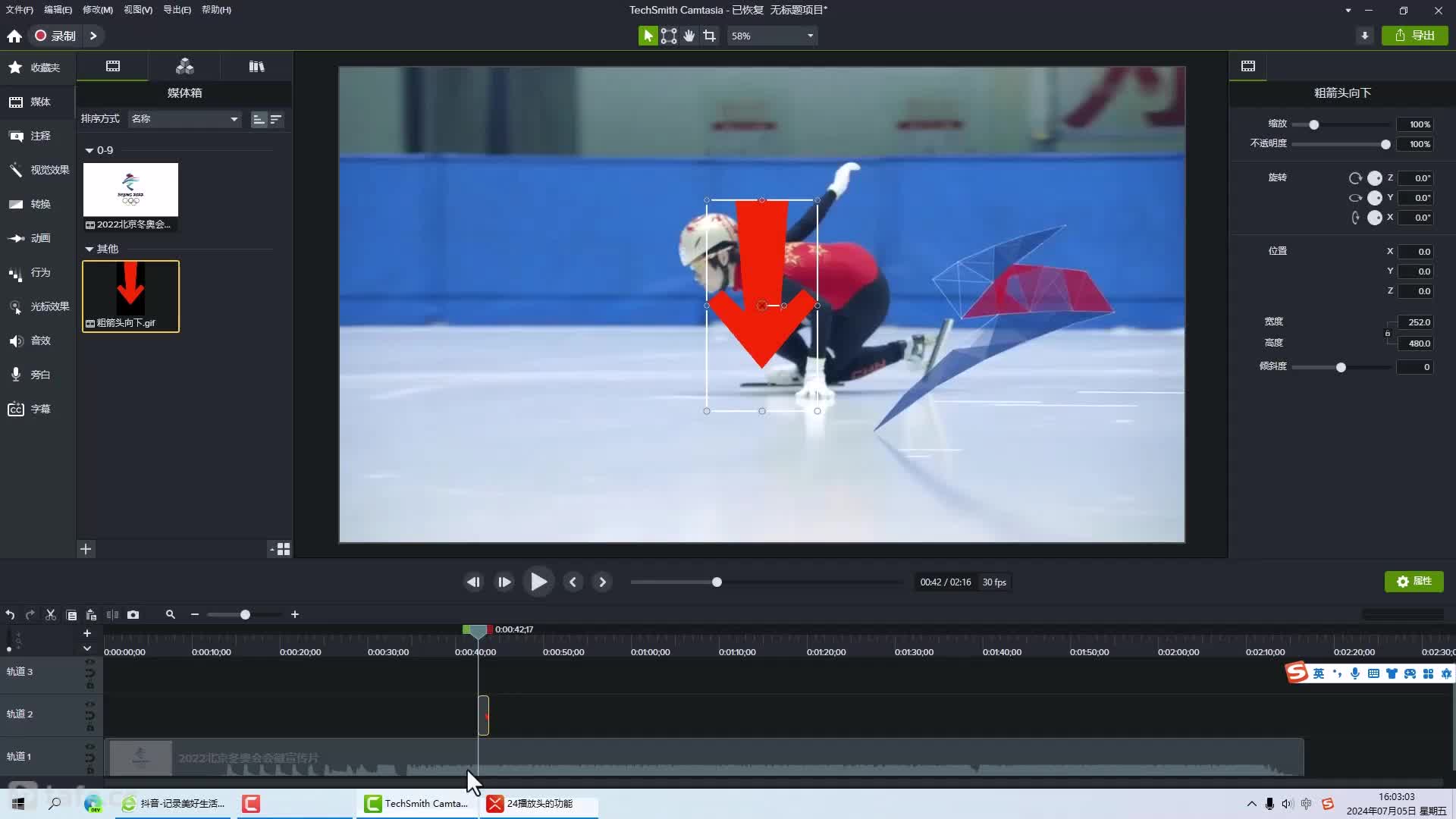This screenshot has height=819, width=1456.
Task: Select the arrow clip on 轨道 2
Action: click(483, 715)
